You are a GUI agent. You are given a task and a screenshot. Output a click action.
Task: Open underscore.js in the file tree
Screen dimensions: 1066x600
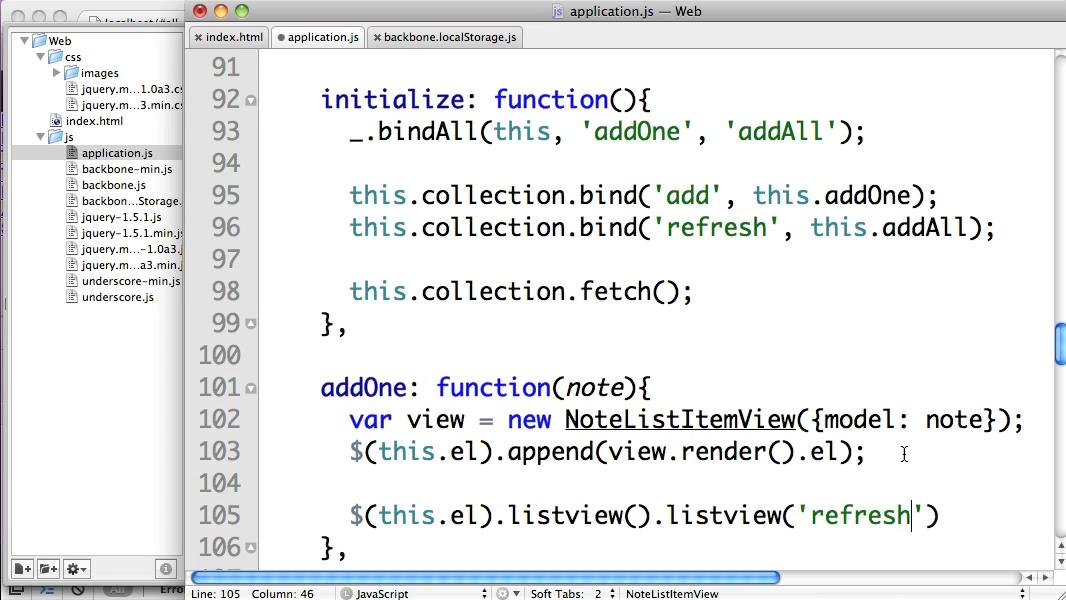(x=118, y=297)
